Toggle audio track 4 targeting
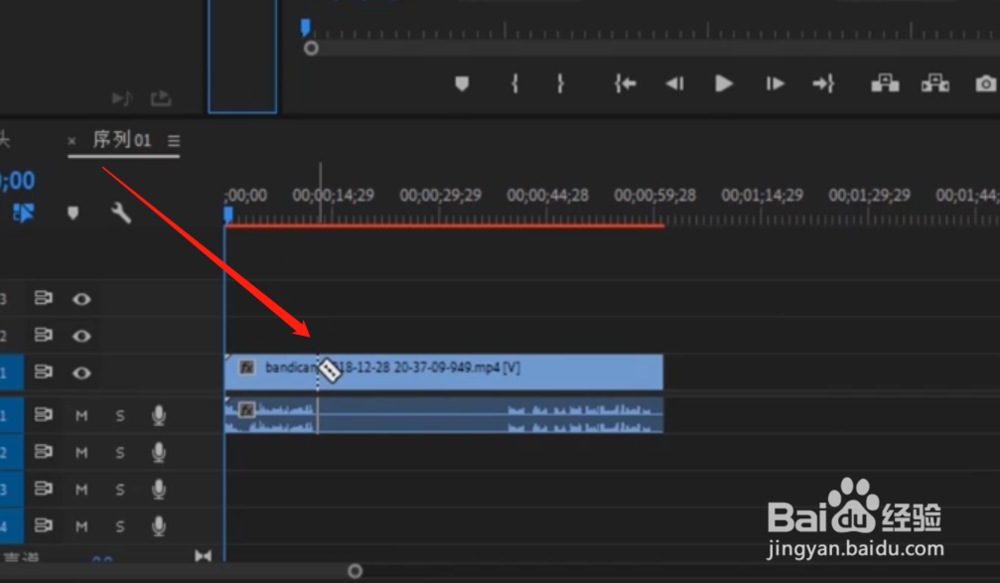The height and width of the screenshot is (583, 1000). point(11,526)
